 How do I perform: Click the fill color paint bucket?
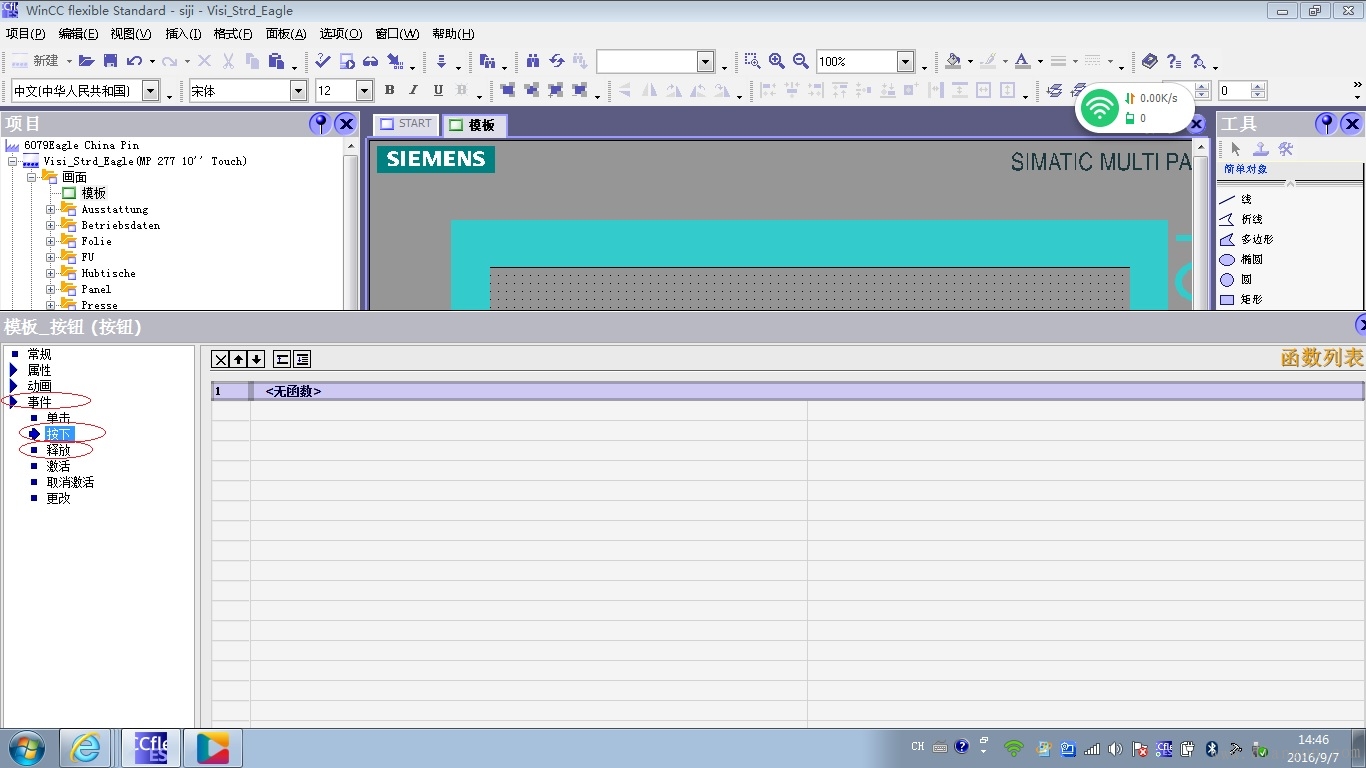(x=953, y=61)
